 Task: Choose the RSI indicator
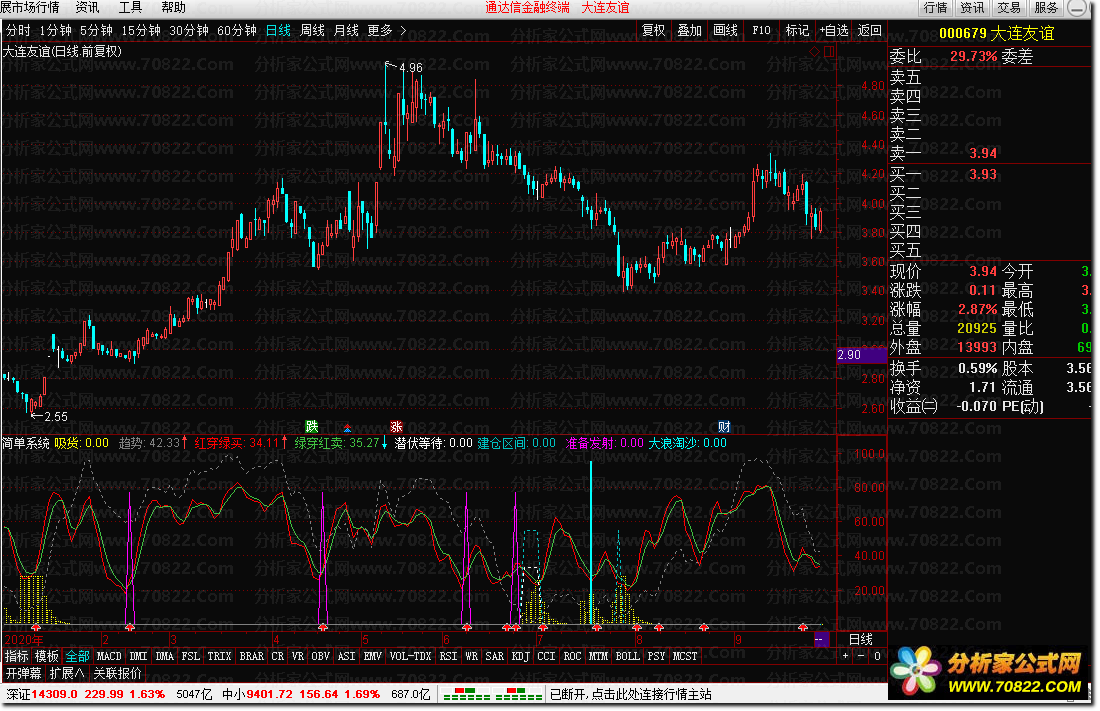[x=448, y=656]
